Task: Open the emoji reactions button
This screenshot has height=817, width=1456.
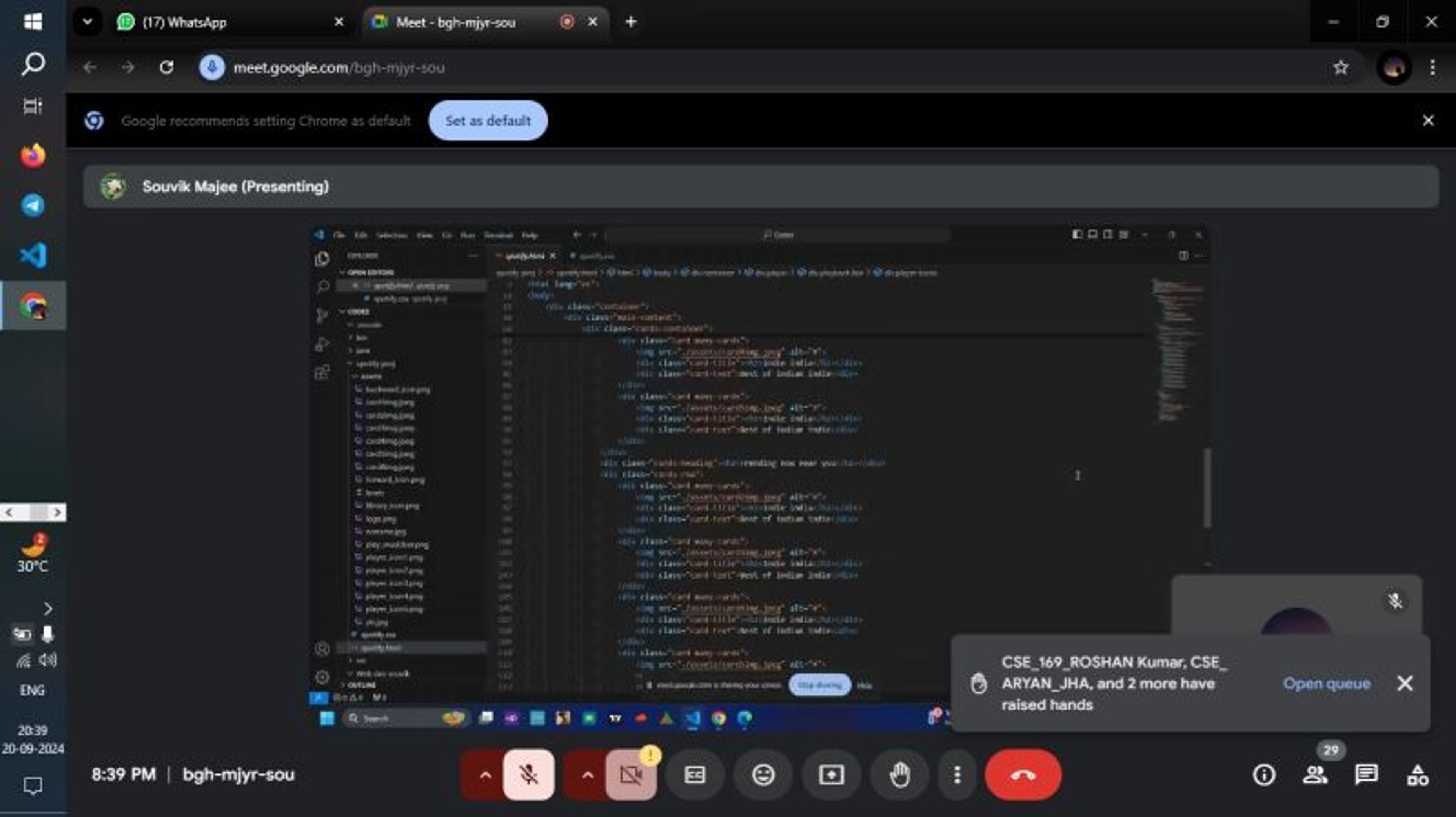Action: [x=763, y=775]
